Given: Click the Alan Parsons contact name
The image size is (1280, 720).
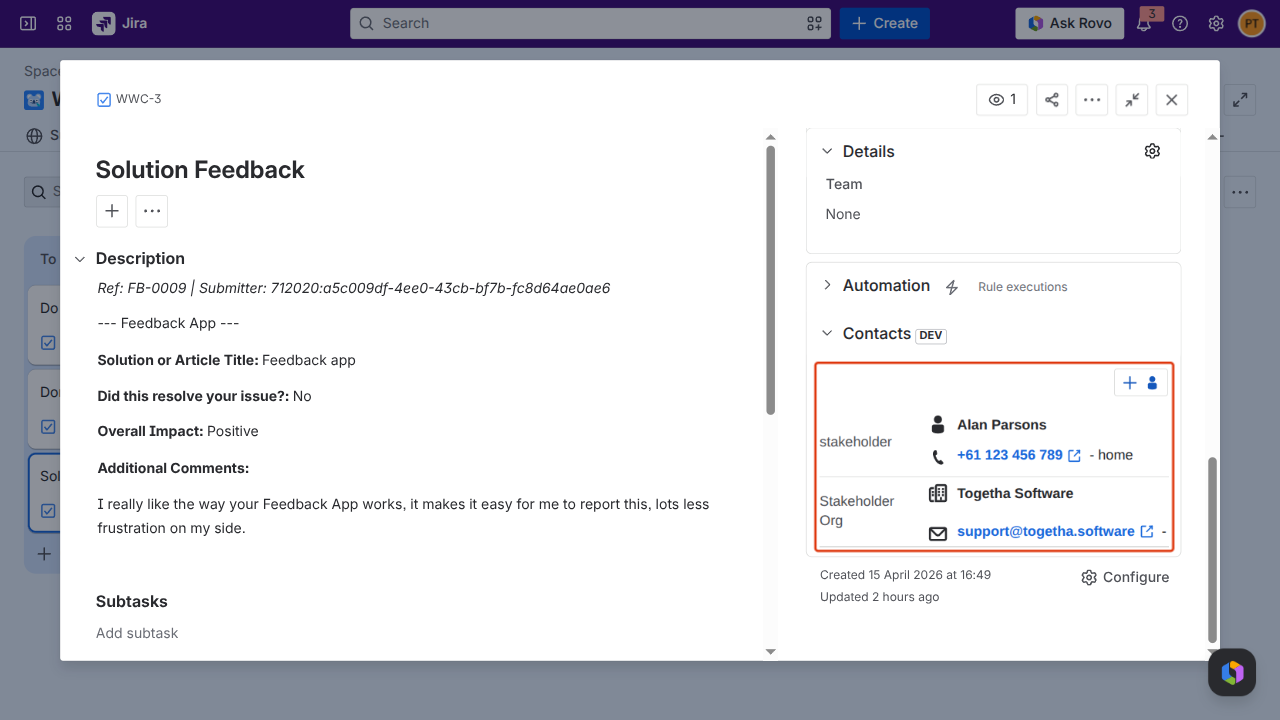Looking at the screenshot, I should coord(1002,425).
